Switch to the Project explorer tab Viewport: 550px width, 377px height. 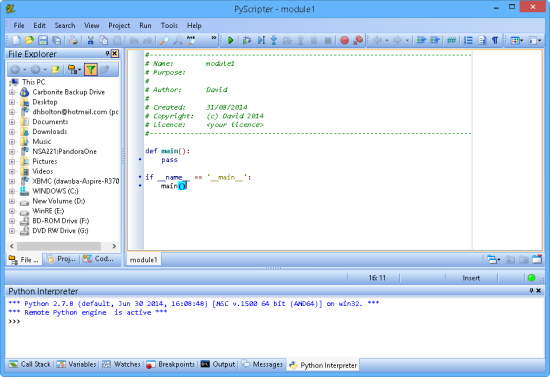(61, 259)
